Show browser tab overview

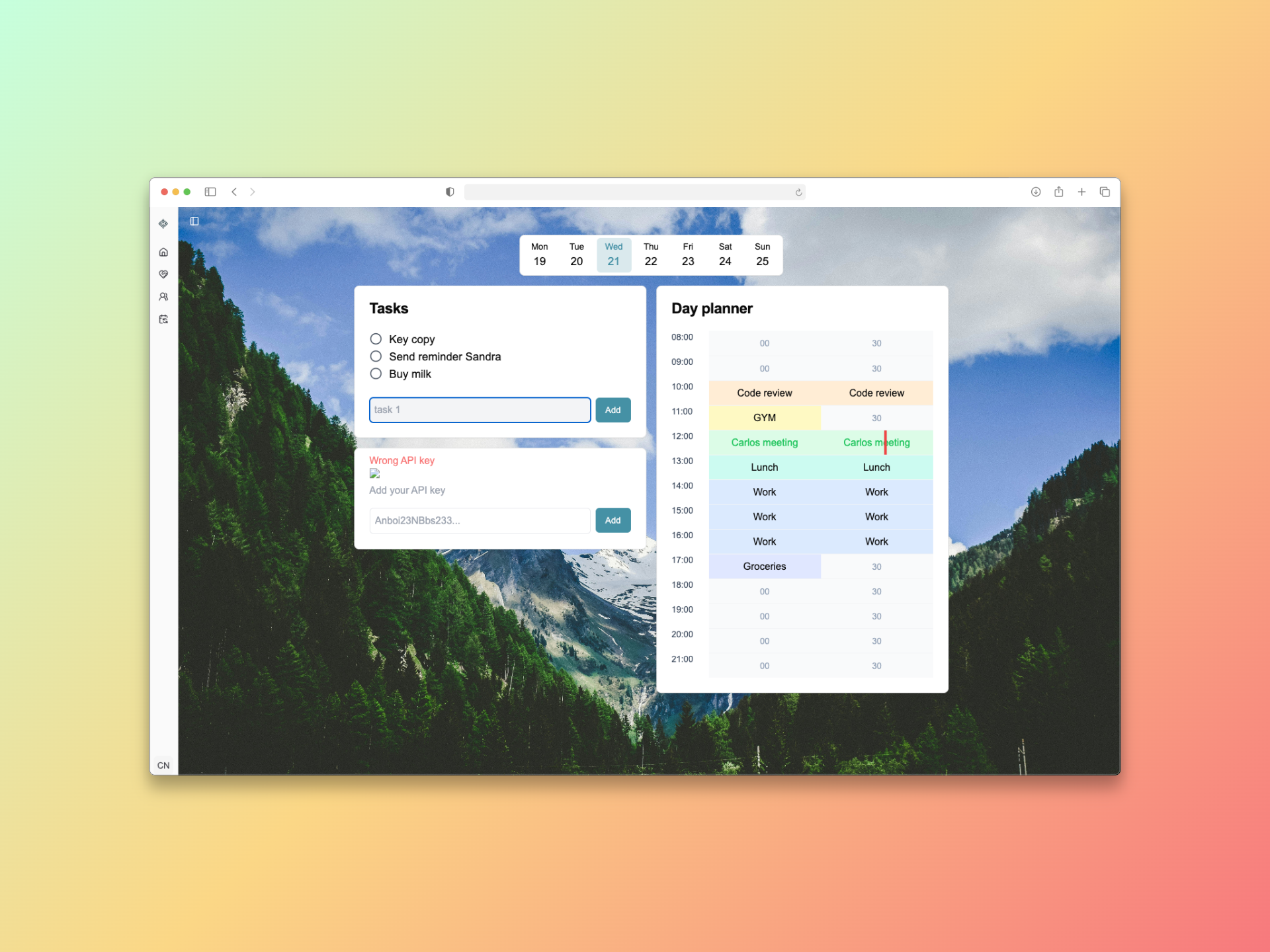(1105, 192)
